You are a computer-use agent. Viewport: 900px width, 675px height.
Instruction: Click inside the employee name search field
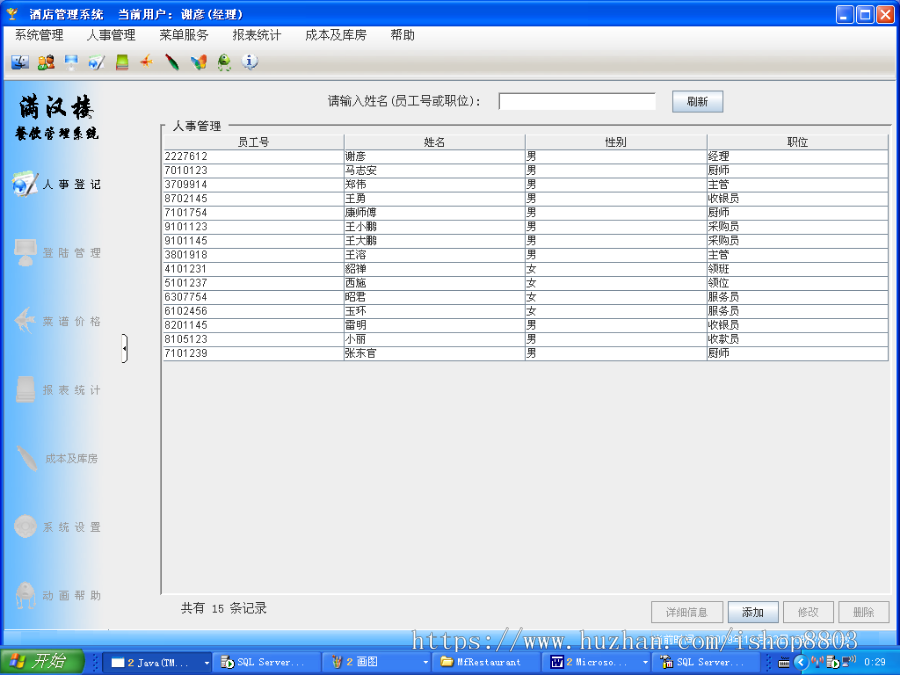coord(577,101)
